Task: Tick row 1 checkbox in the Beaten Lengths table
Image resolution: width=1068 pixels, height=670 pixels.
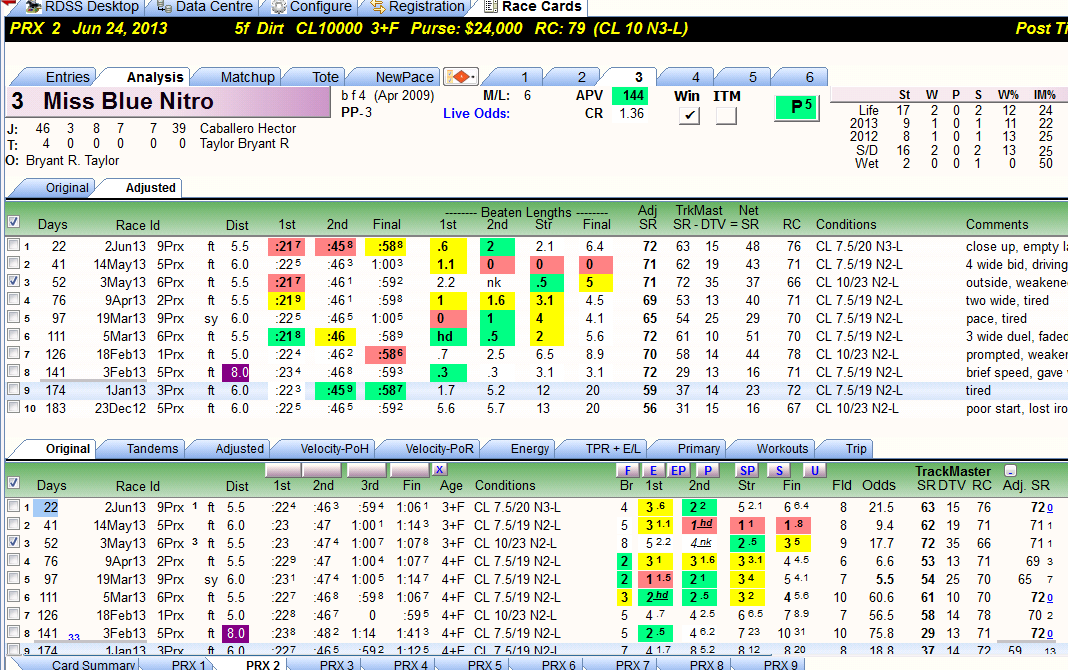Action: coord(13,245)
